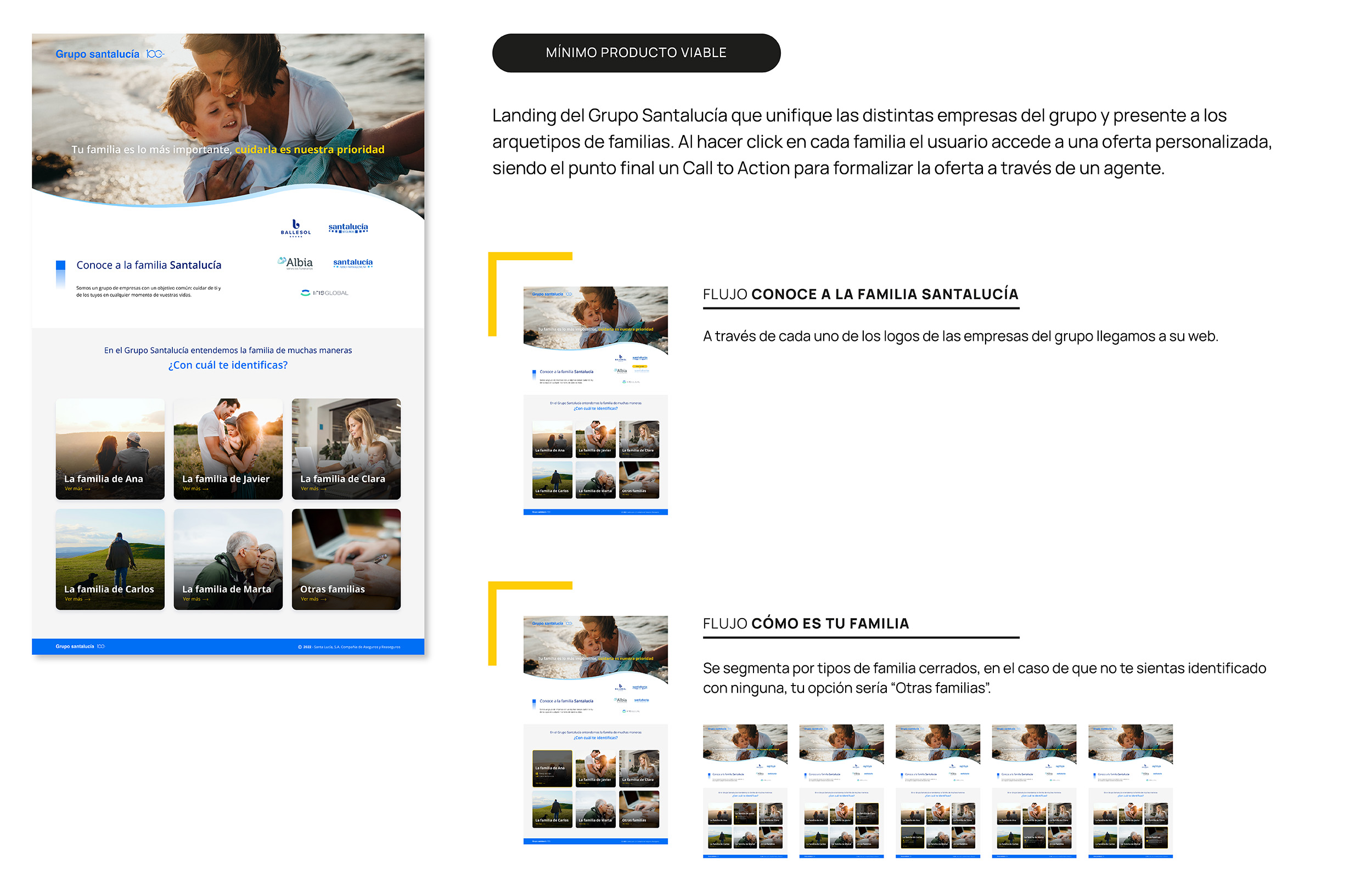Click the hero slogan cuidarla es nuestra prioridad
Screen dimensions: 1372x881
click(x=310, y=149)
